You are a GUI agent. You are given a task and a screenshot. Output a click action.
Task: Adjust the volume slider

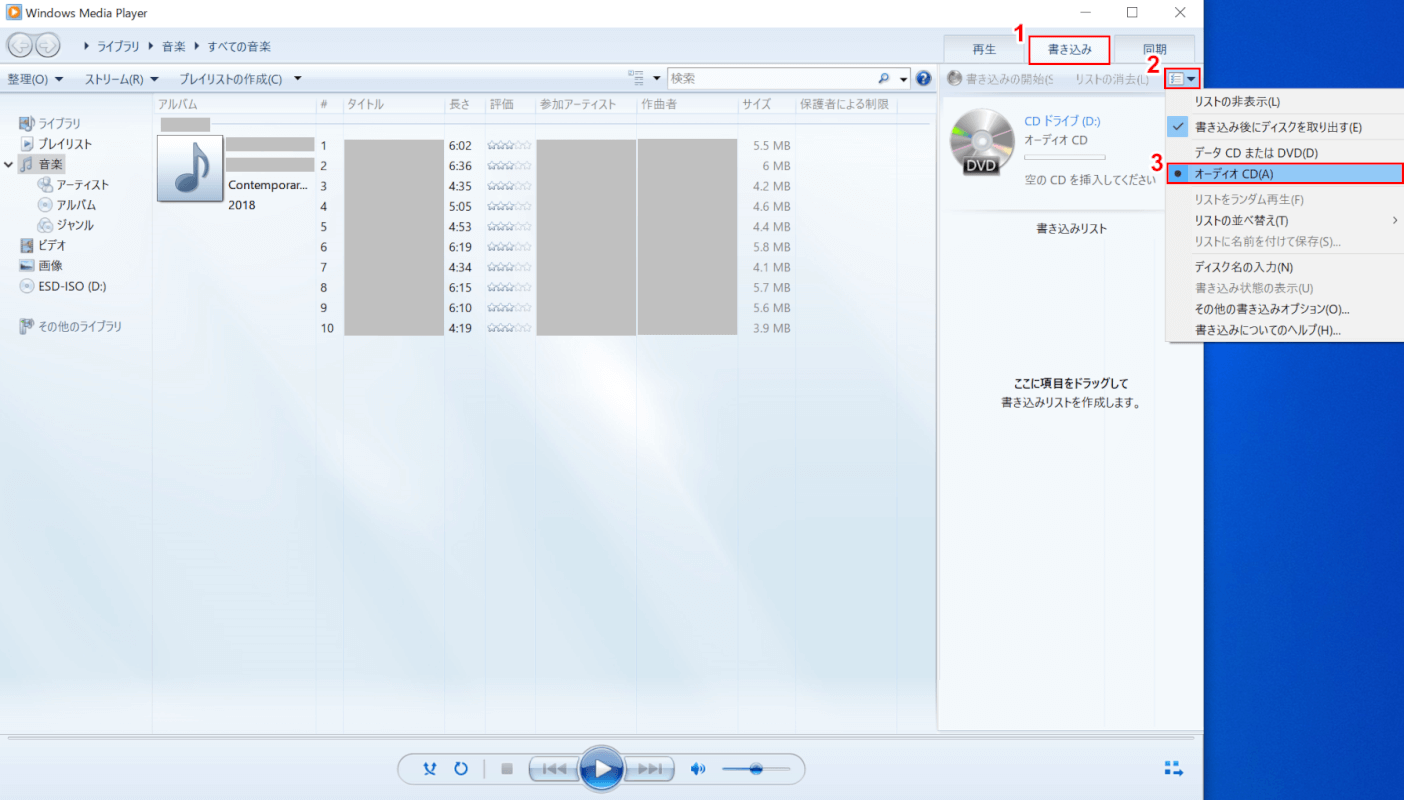[x=756, y=769]
